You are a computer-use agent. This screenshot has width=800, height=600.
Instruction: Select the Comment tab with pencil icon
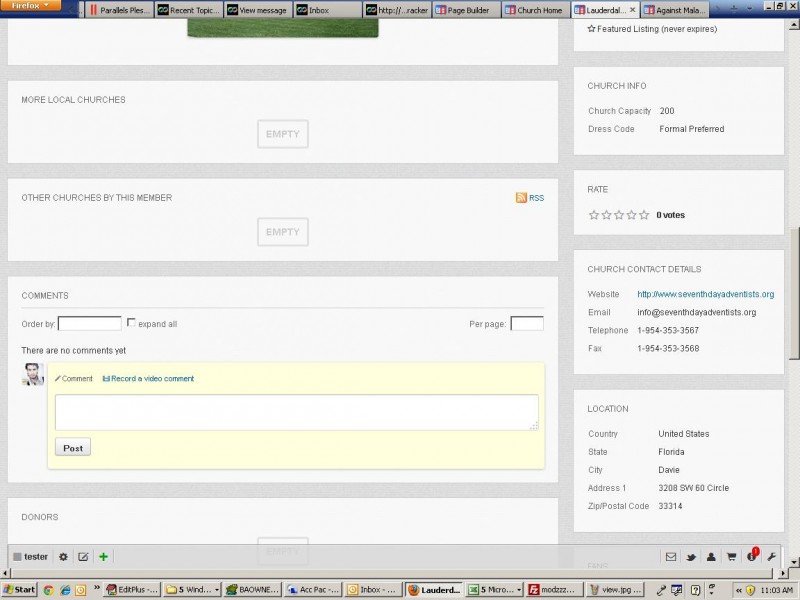[73, 379]
